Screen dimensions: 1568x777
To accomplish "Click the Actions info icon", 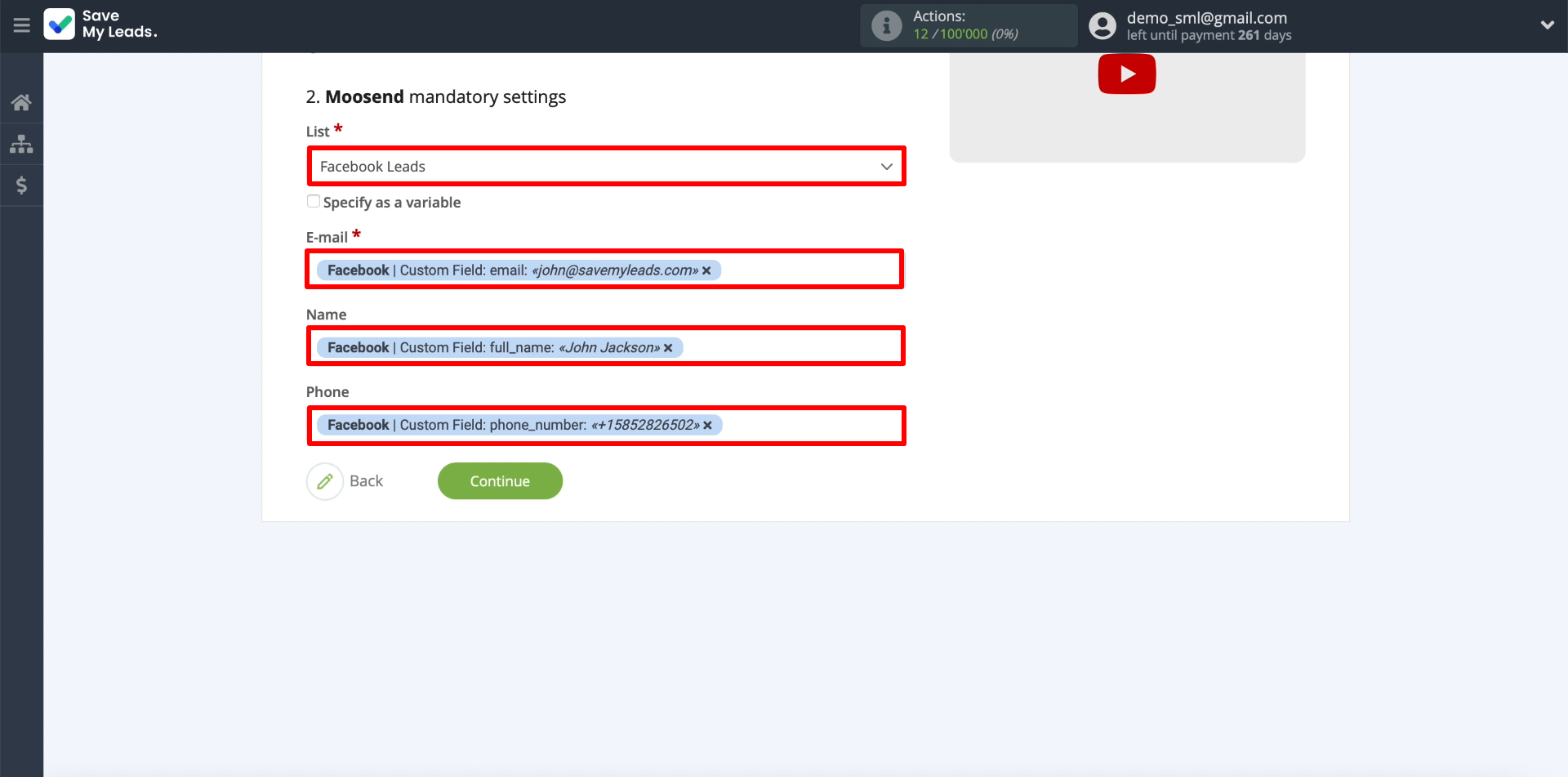I will click(x=886, y=25).
